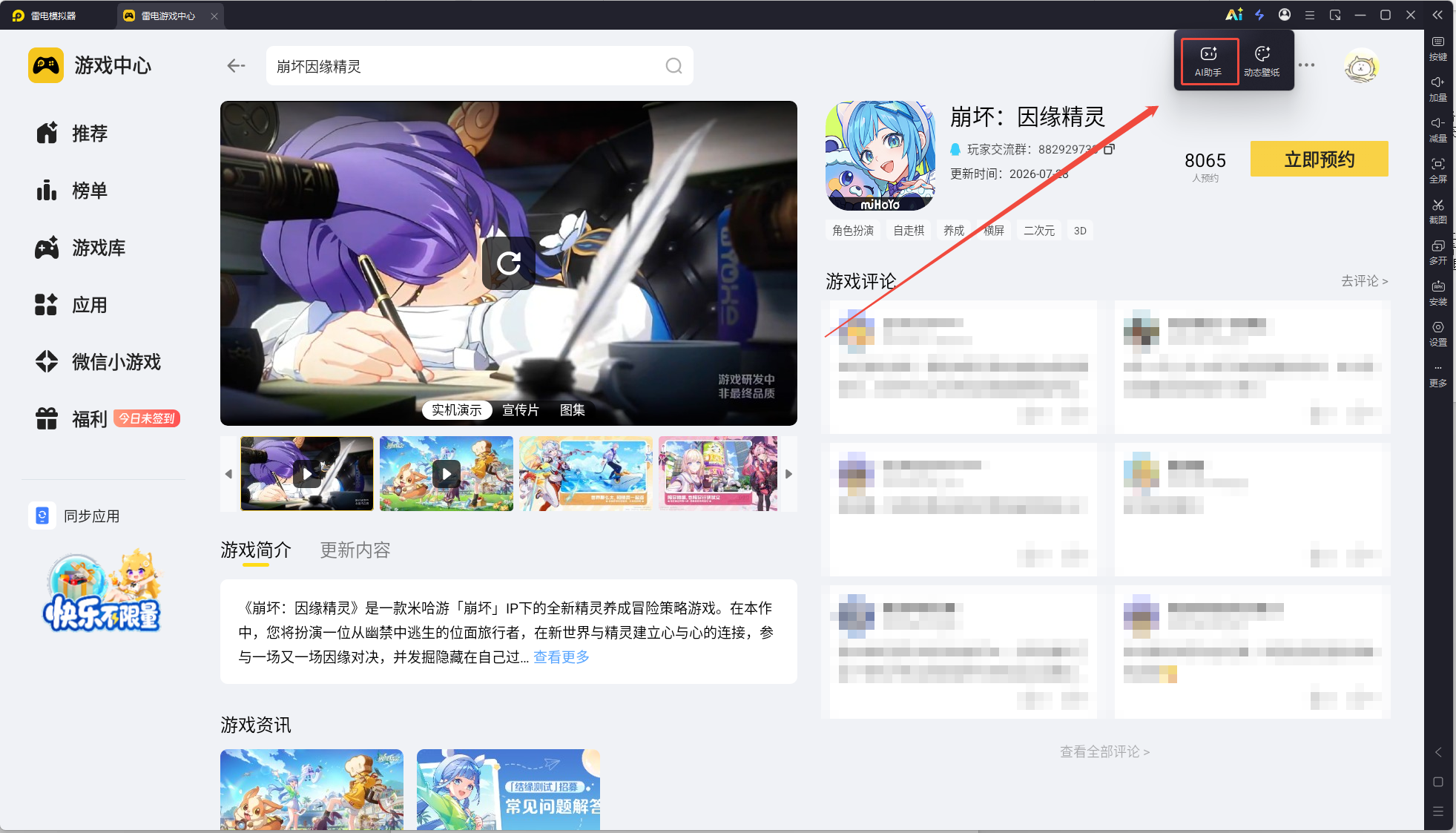This screenshot has height=833, width=1456.
Task: Click the 二次元 tag
Action: (1039, 231)
